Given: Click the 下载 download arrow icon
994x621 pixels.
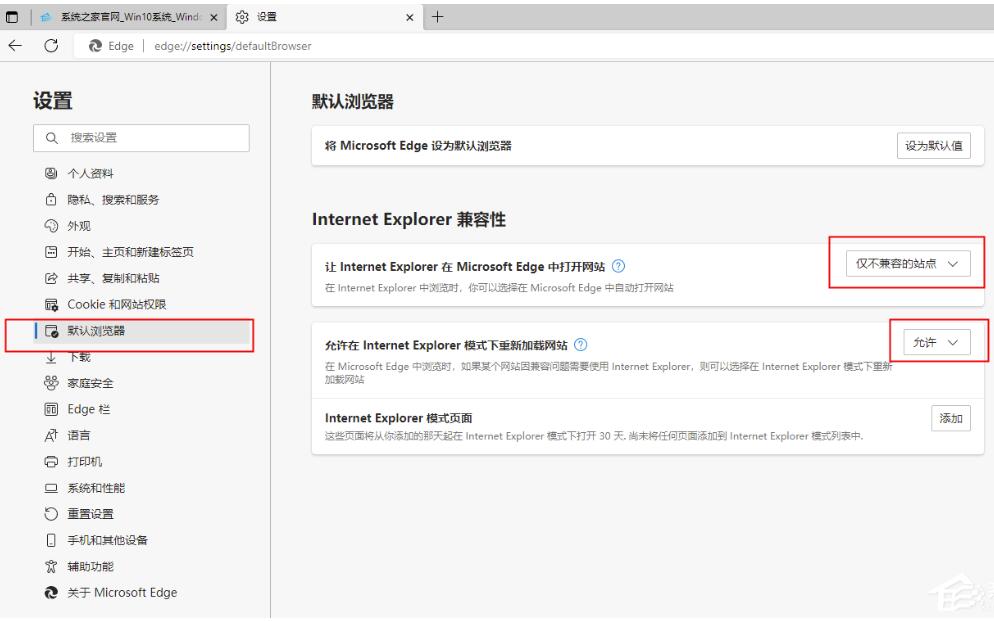Looking at the screenshot, I should [x=51, y=357].
